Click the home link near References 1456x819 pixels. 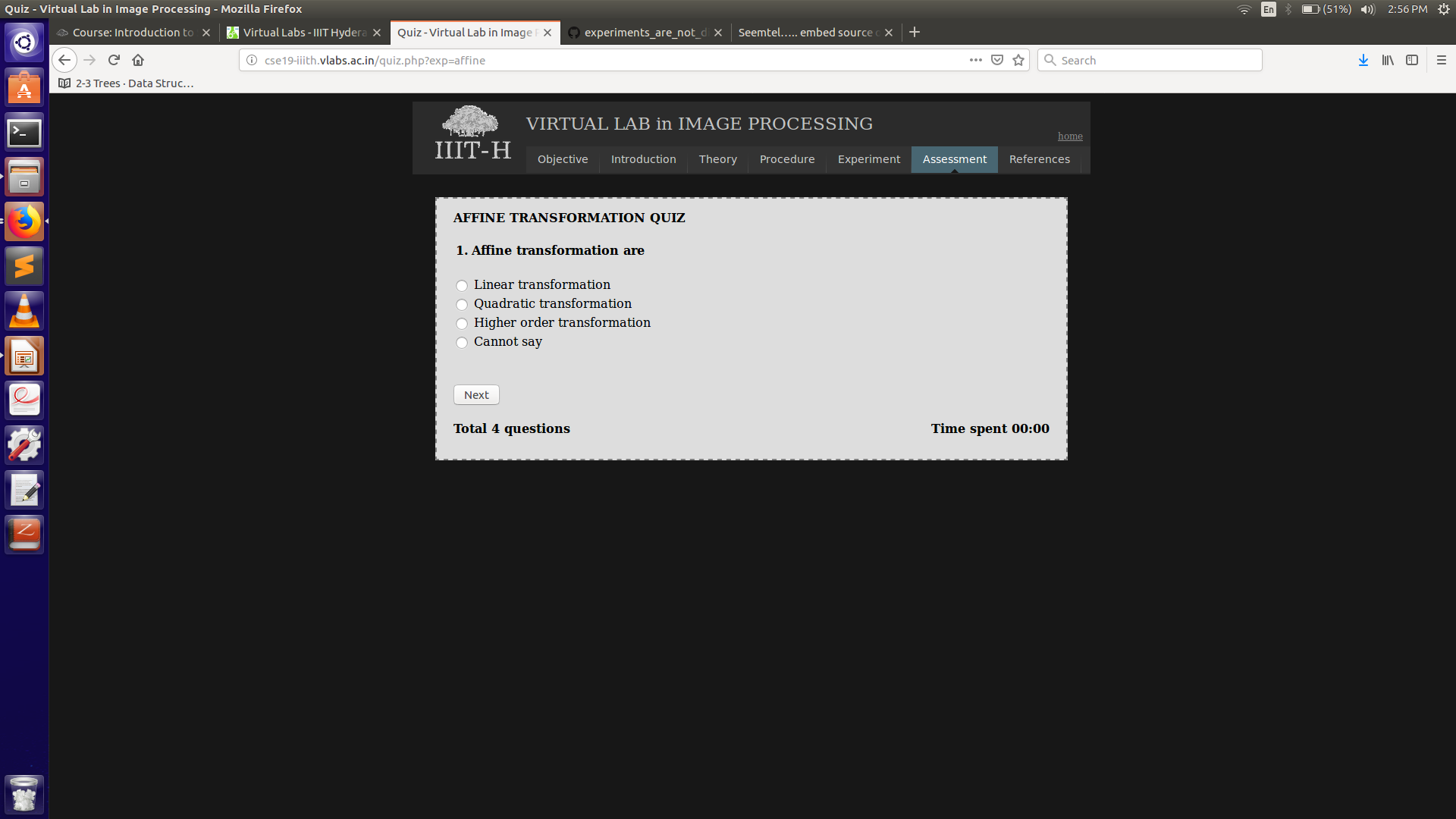coord(1069,136)
